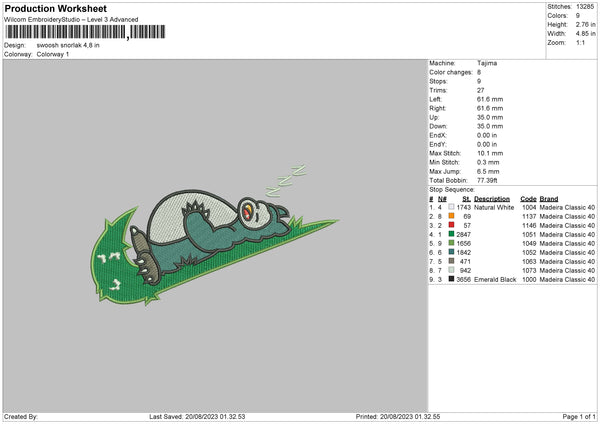Click the 'Brand' column header
Screen dimensions: 600x424
549,199
